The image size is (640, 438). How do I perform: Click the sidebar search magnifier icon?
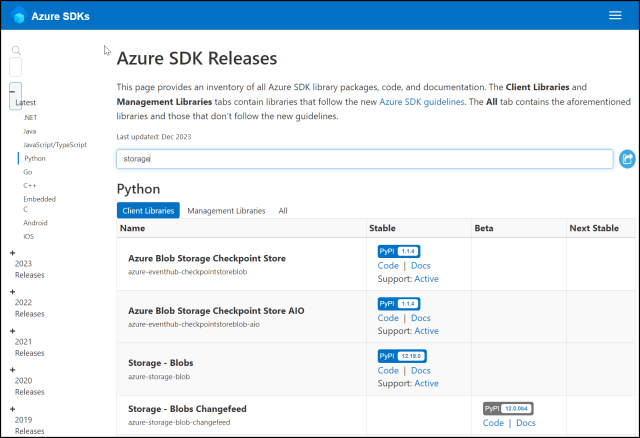pos(16,50)
